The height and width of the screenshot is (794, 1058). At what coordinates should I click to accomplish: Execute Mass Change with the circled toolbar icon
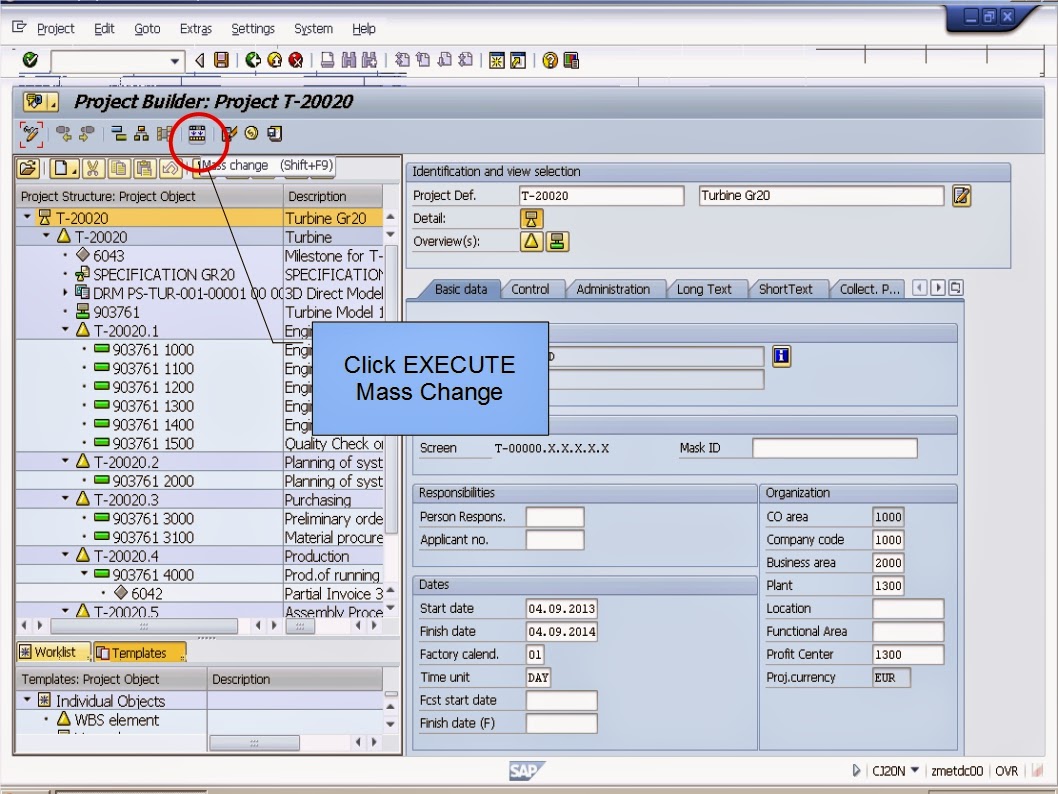197,133
